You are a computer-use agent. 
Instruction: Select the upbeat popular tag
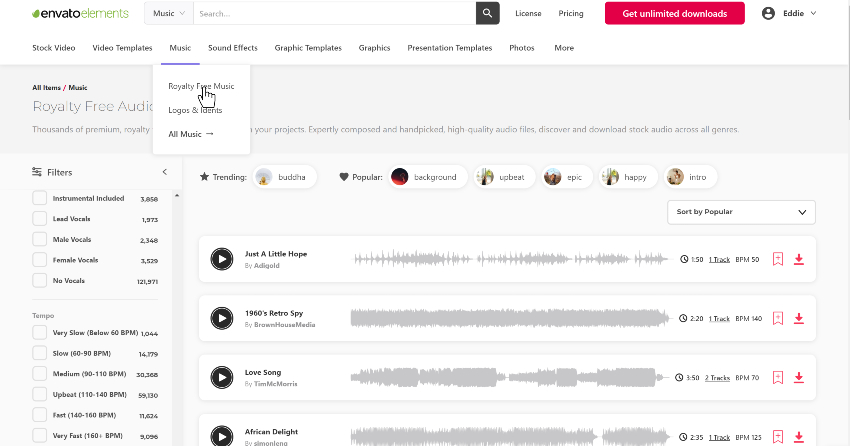504,177
